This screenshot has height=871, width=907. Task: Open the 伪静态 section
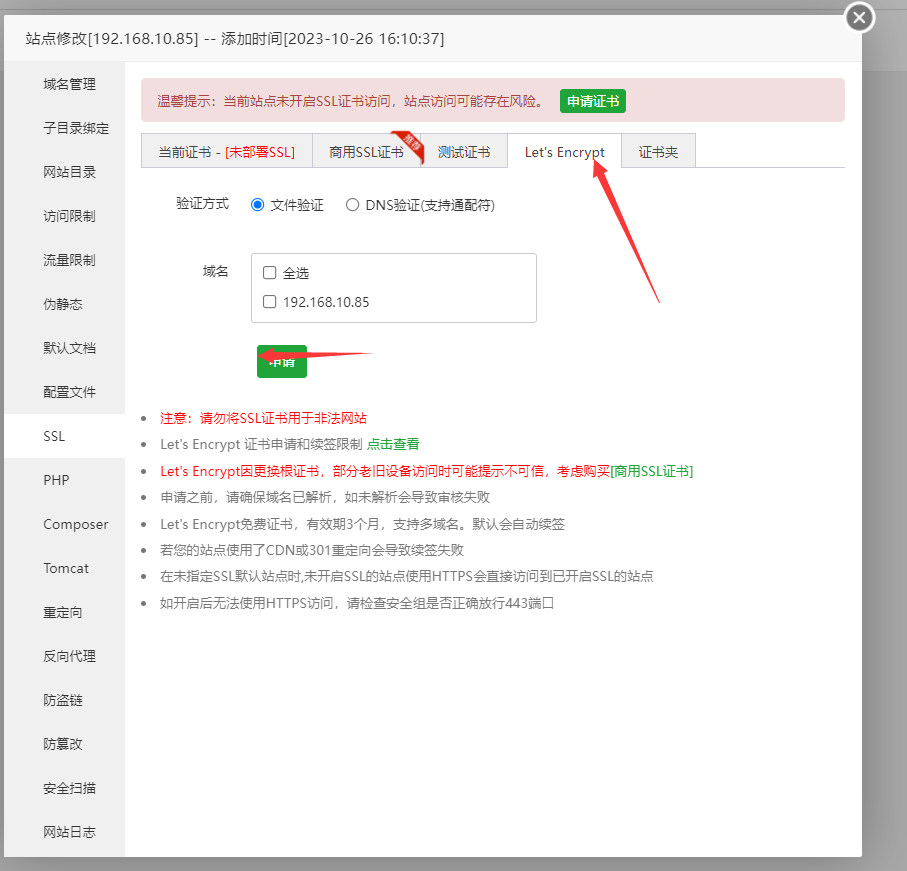pos(64,304)
